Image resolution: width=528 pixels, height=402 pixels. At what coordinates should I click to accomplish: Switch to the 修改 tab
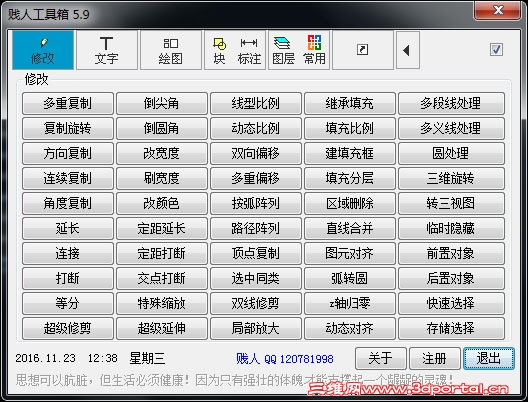[43, 50]
